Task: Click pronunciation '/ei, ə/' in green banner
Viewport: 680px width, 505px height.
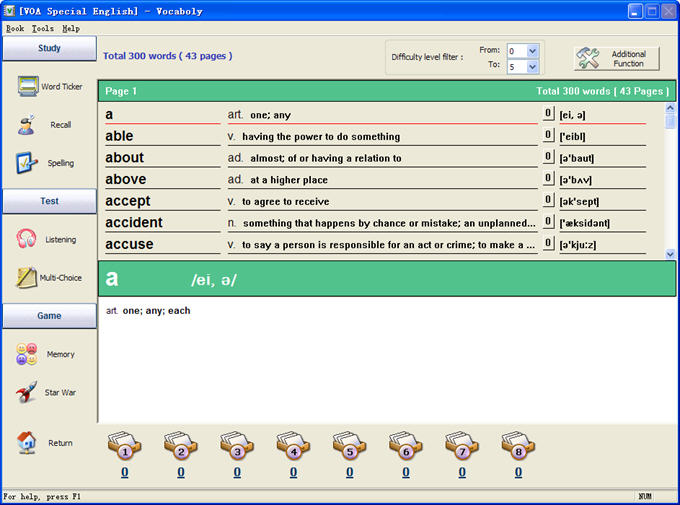Action: [213, 280]
